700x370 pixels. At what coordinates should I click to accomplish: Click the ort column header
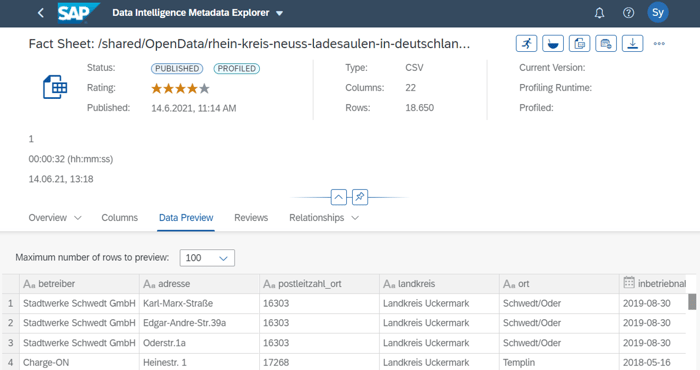pos(559,284)
